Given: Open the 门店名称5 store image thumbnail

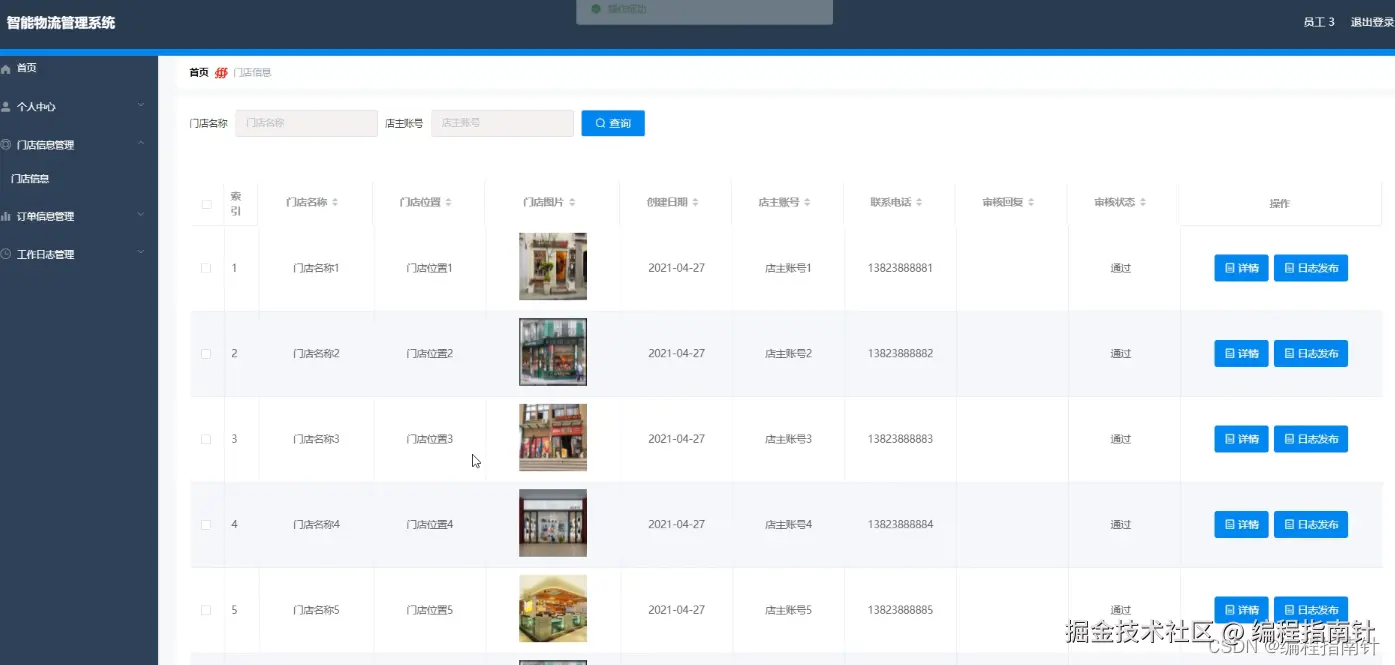Looking at the screenshot, I should pyautogui.click(x=553, y=609).
